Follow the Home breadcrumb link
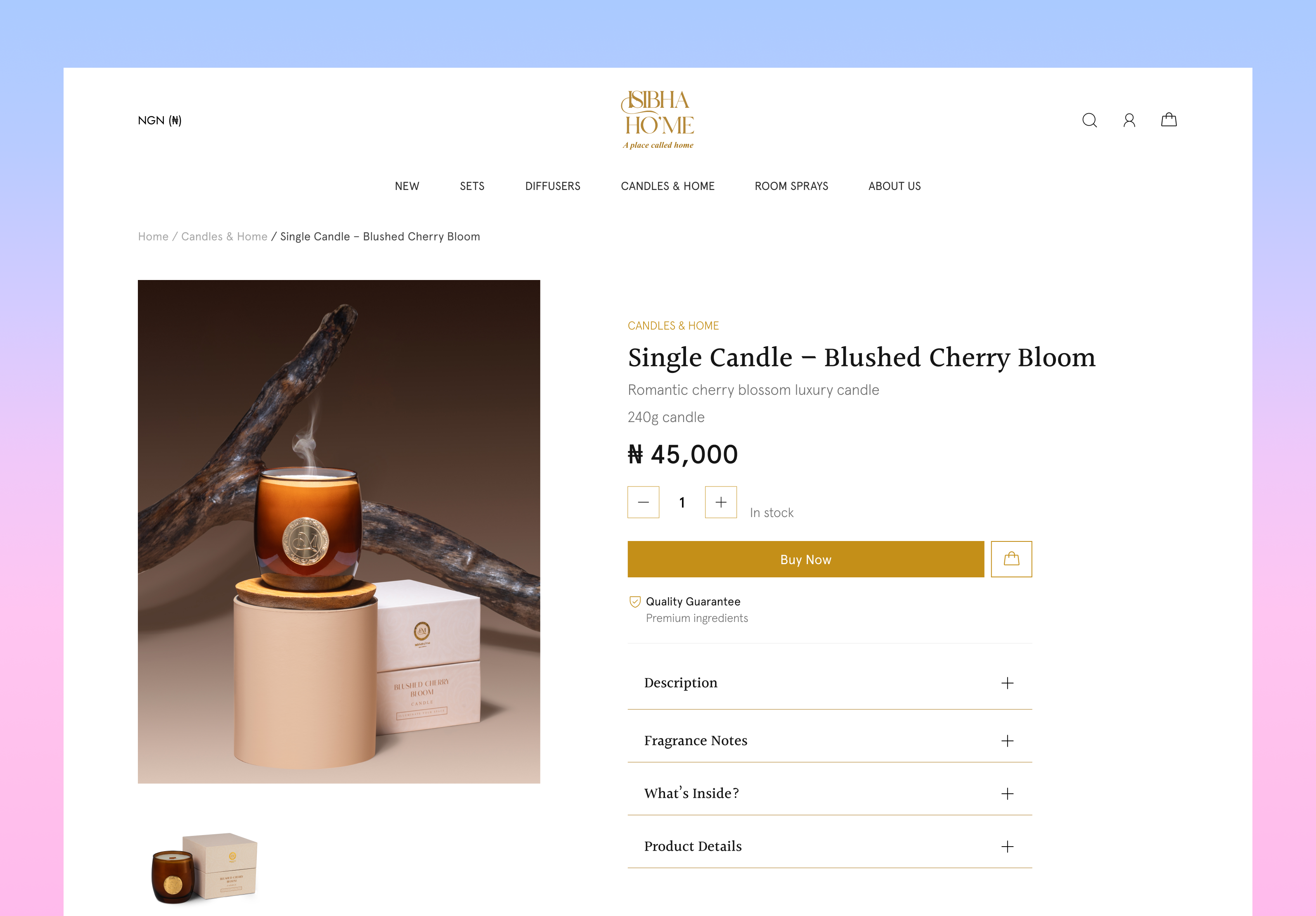The height and width of the screenshot is (916, 1316). click(153, 236)
